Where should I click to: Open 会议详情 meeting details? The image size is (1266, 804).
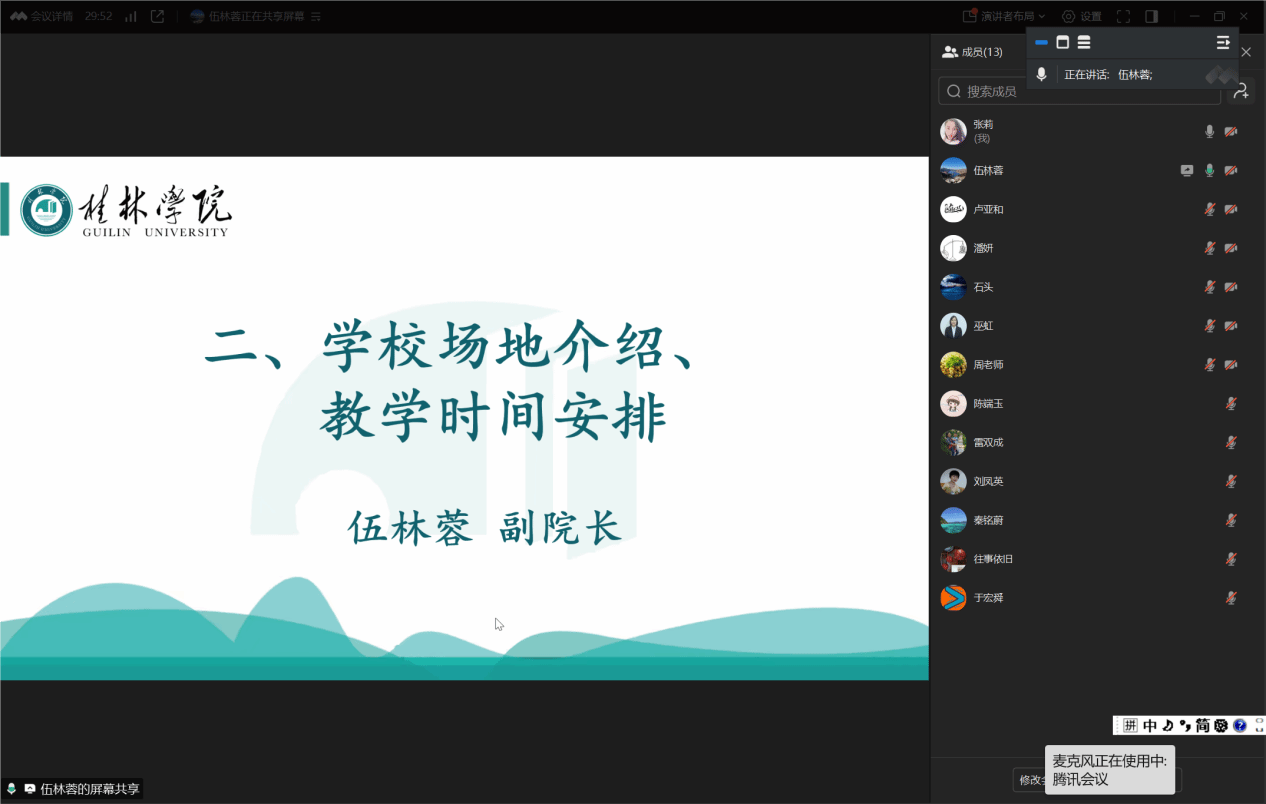point(42,16)
